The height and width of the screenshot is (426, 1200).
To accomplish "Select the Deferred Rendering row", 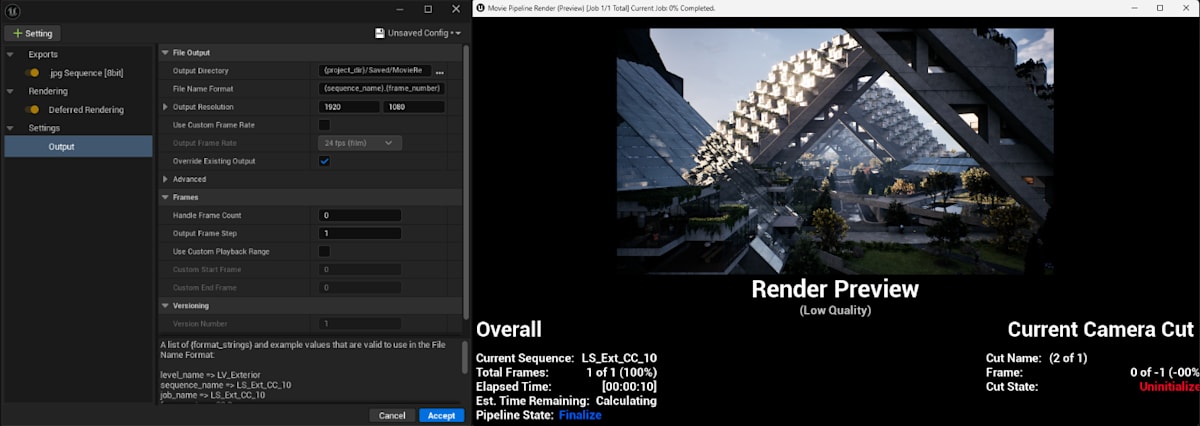I will pyautogui.click(x=78, y=109).
